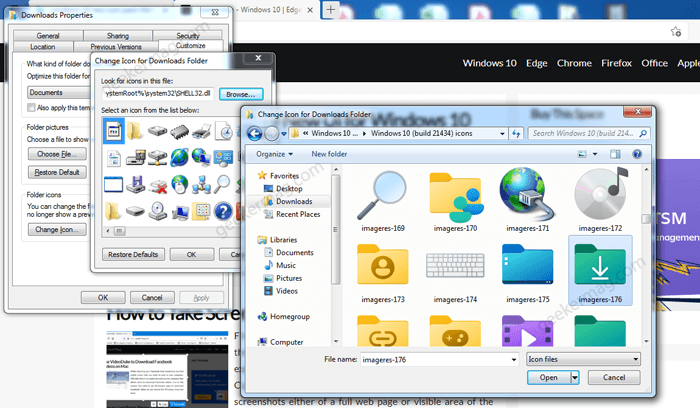Click the Forward arrow in file browser
700x408 pixels.
pyautogui.click(x=271, y=133)
